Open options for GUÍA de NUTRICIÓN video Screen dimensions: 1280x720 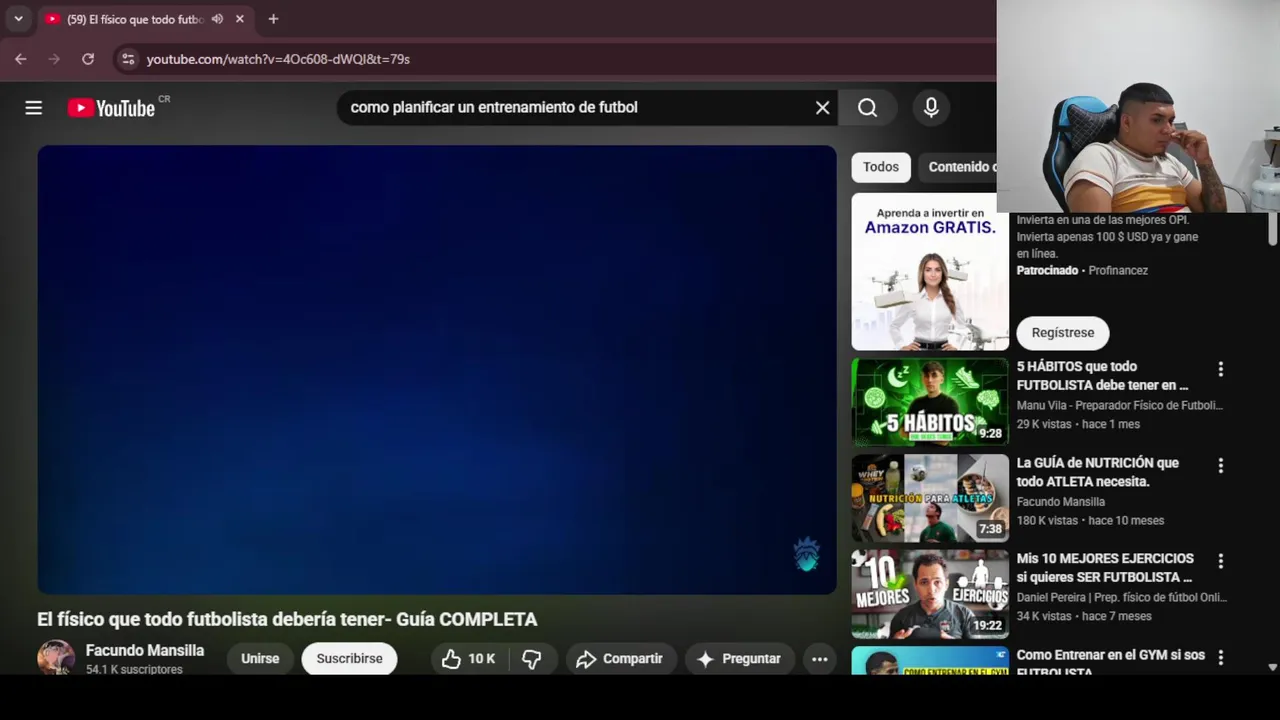(1220, 466)
